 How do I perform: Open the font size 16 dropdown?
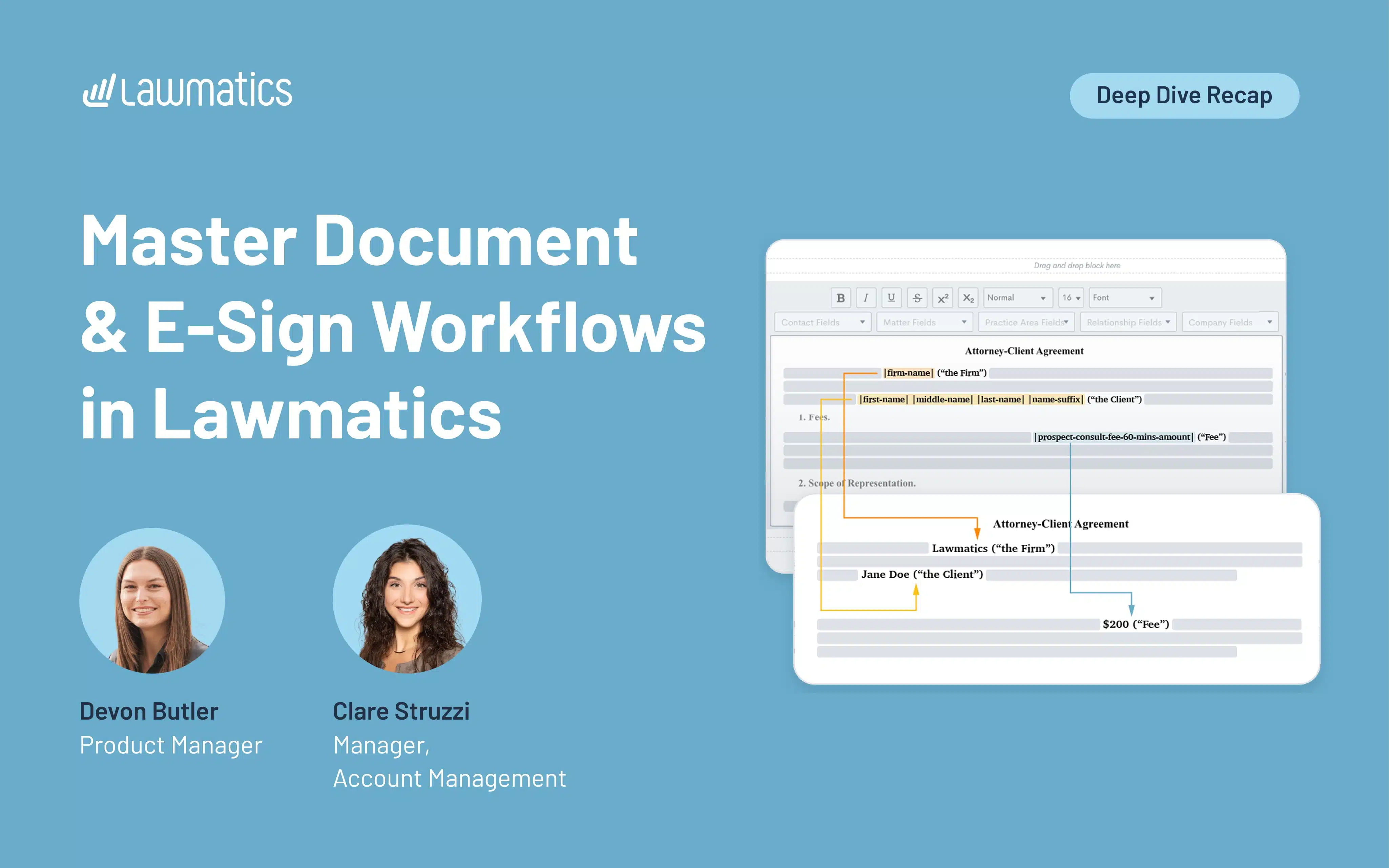(1071, 298)
